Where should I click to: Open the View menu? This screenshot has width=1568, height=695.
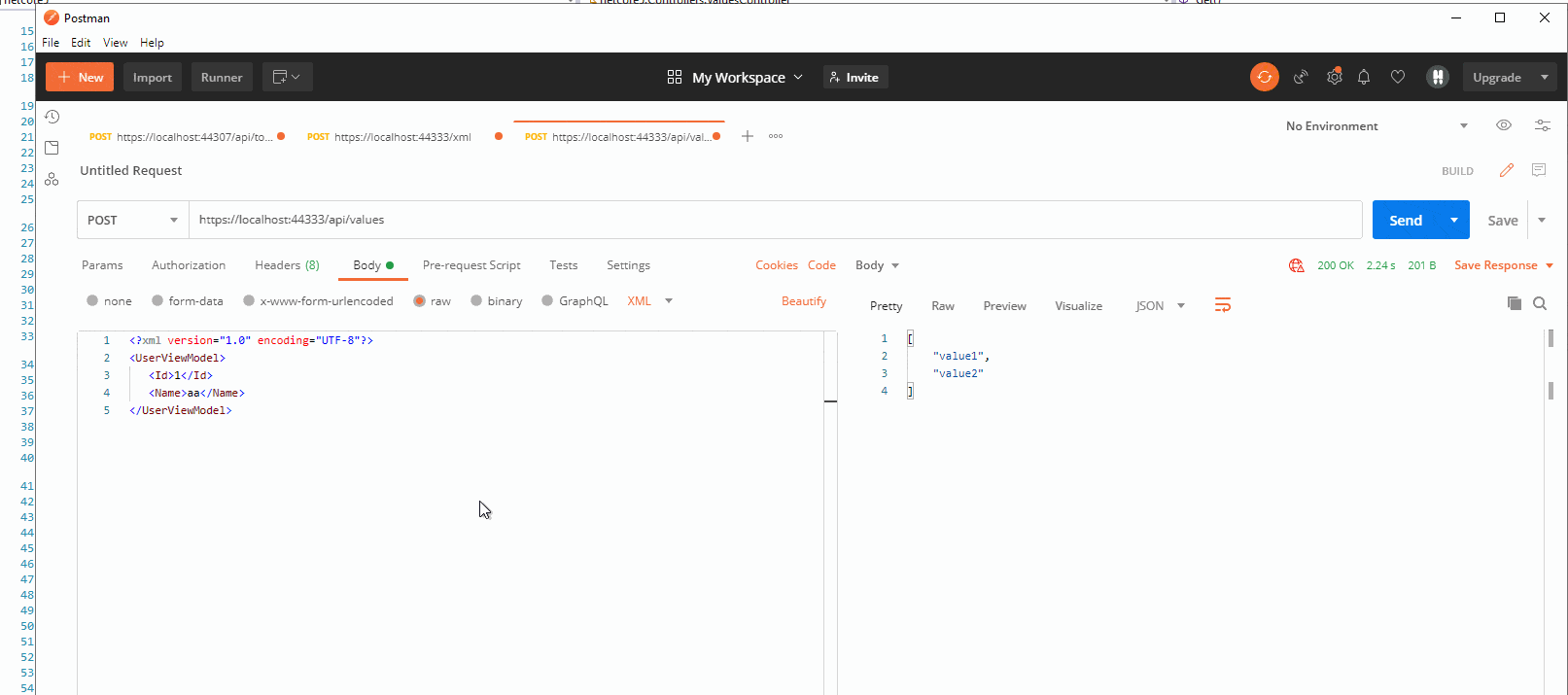(x=116, y=43)
